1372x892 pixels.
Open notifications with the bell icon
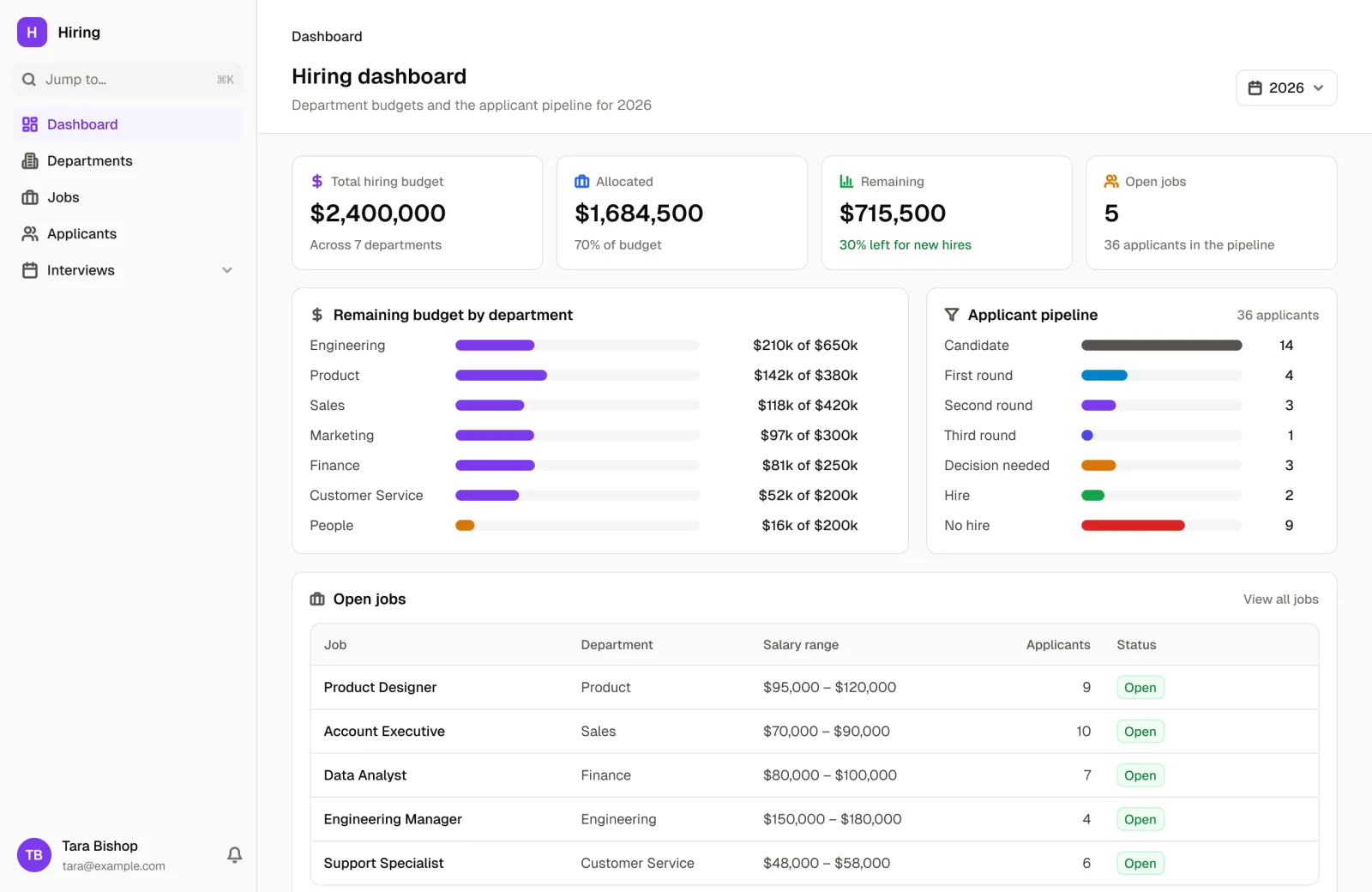[x=234, y=855]
